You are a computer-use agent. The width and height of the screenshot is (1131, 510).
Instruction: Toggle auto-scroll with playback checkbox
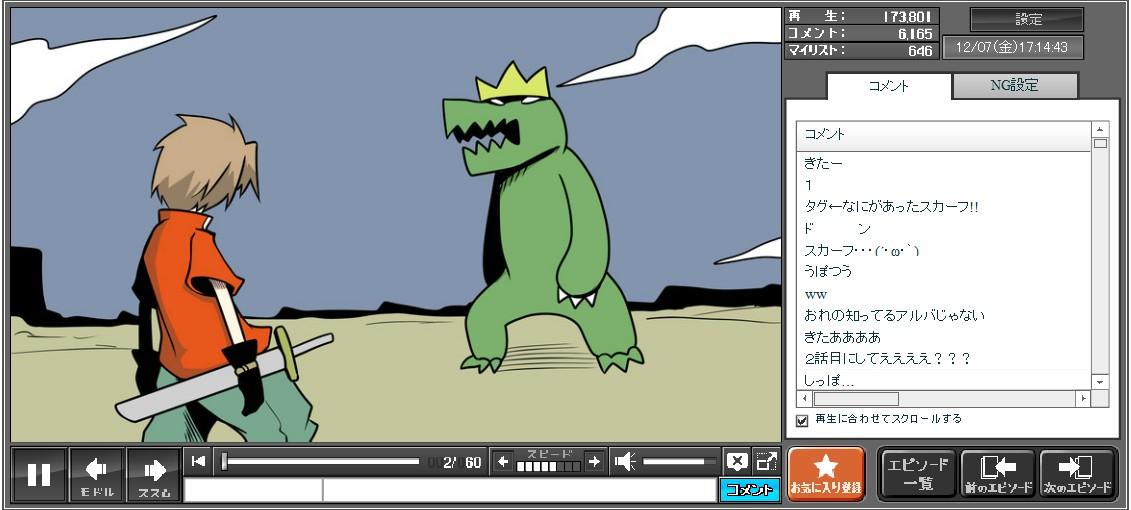[802, 420]
